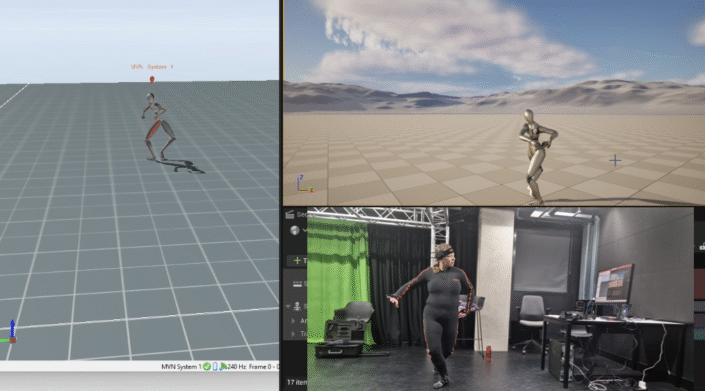Viewport: 705px width, 391px height.
Task: Click the battery indicator in MVN status bar
Action: (x=215, y=367)
